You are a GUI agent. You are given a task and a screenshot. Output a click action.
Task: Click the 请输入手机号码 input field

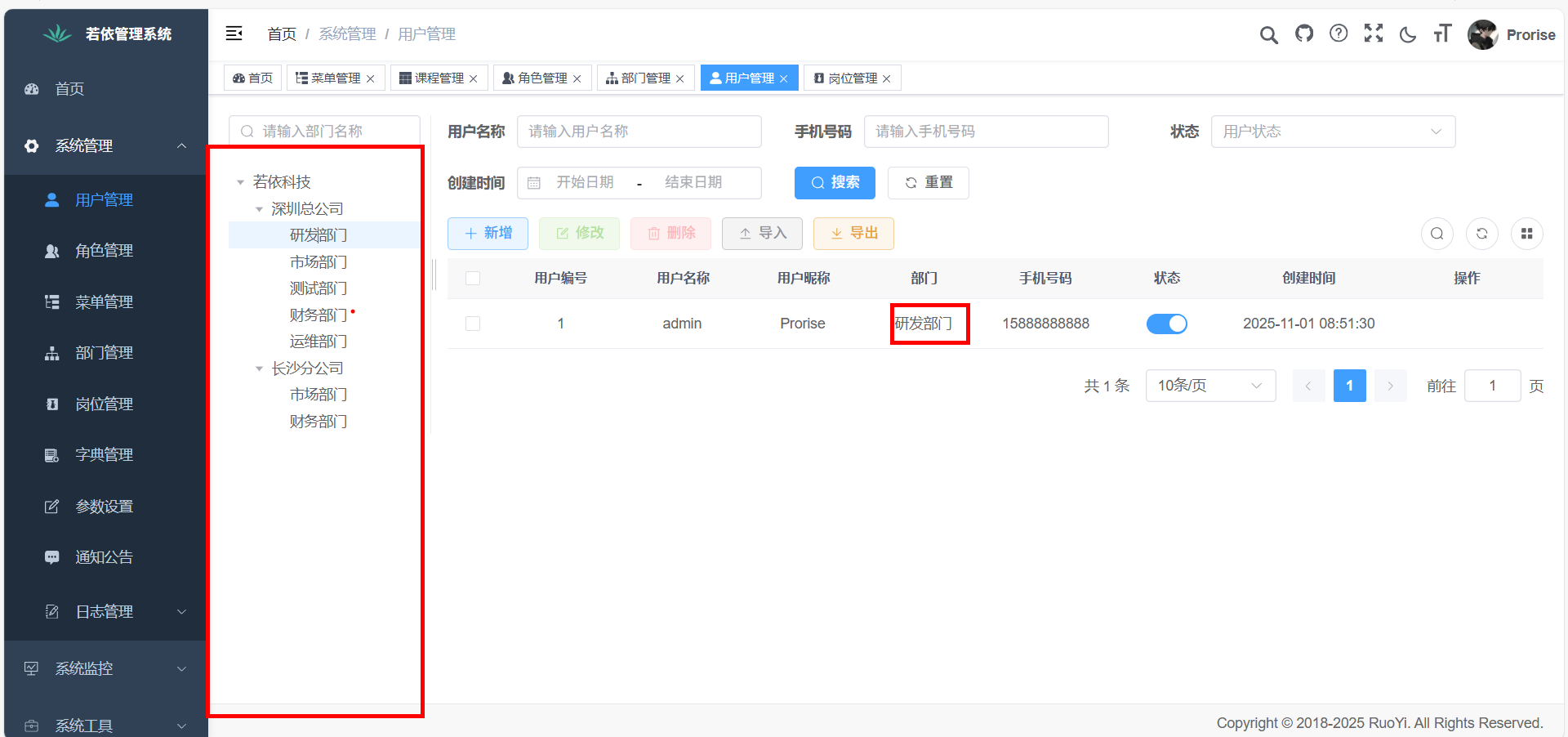click(985, 132)
